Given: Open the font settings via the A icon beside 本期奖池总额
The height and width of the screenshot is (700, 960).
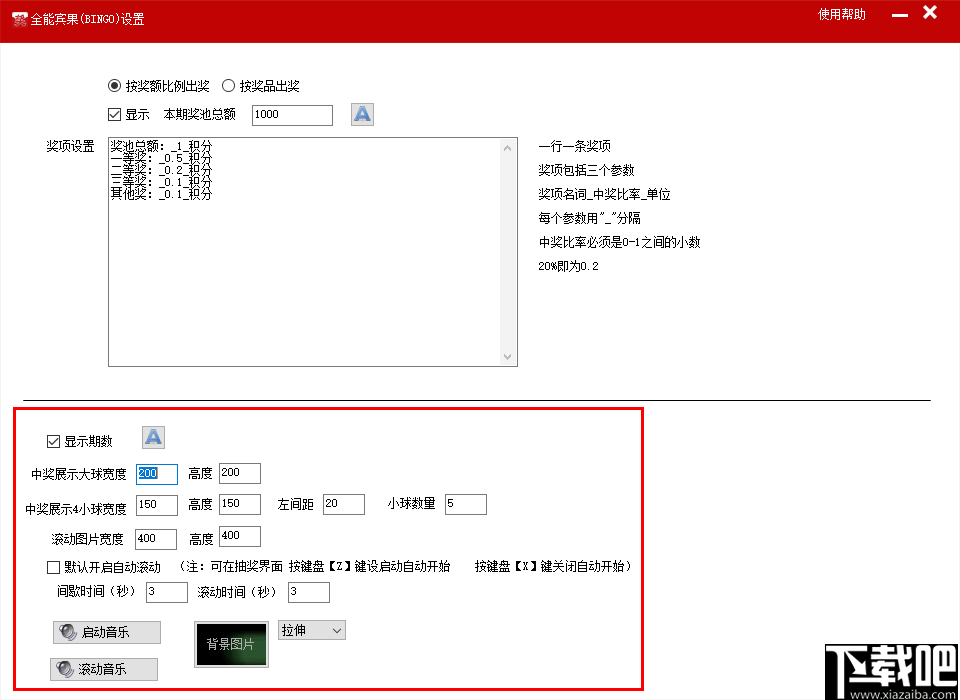Looking at the screenshot, I should click(x=361, y=114).
